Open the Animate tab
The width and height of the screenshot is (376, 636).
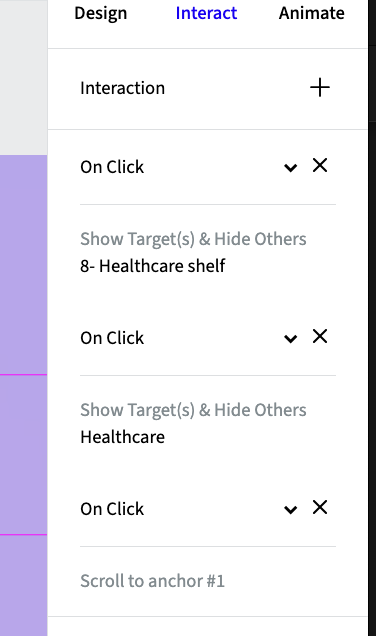point(312,13)
